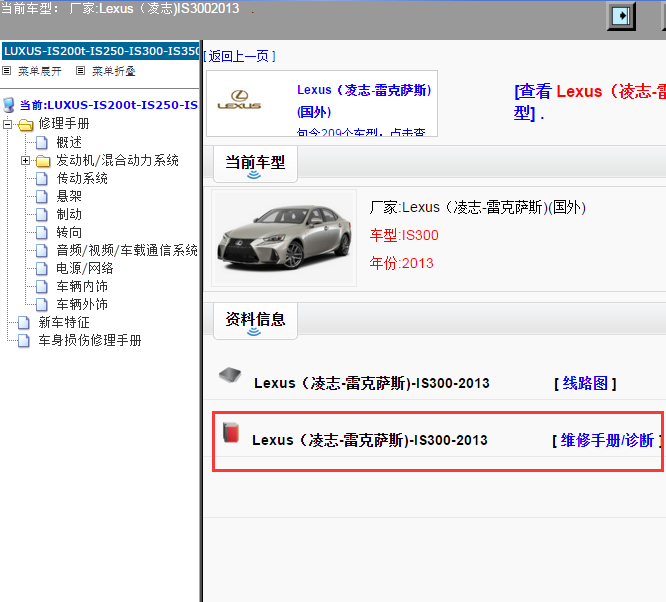Open 概述 in the tree
The width and height of the screenshot is (666, 602).
pos(69,142)
